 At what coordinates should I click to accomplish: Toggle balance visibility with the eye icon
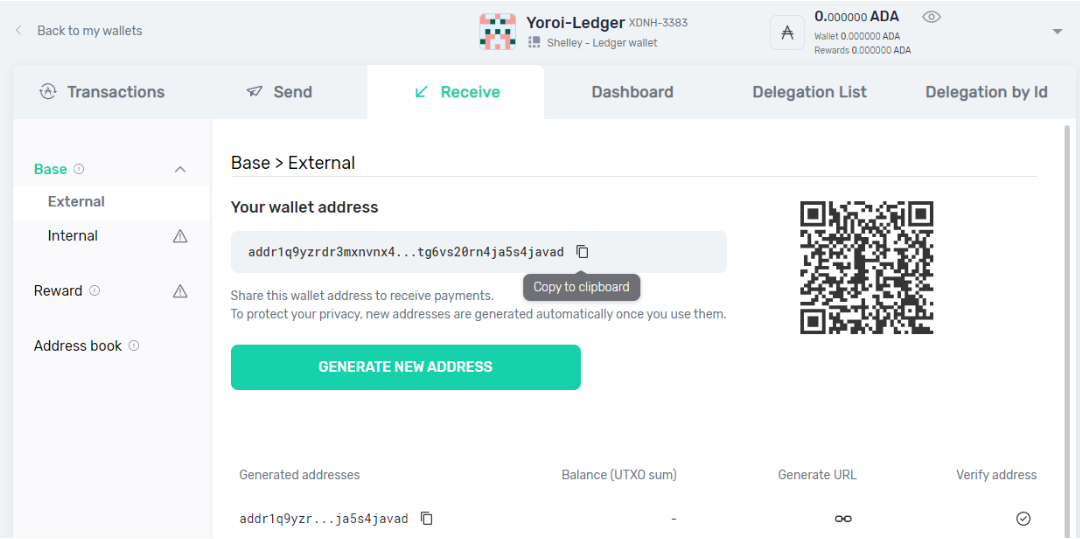point(932,17)
